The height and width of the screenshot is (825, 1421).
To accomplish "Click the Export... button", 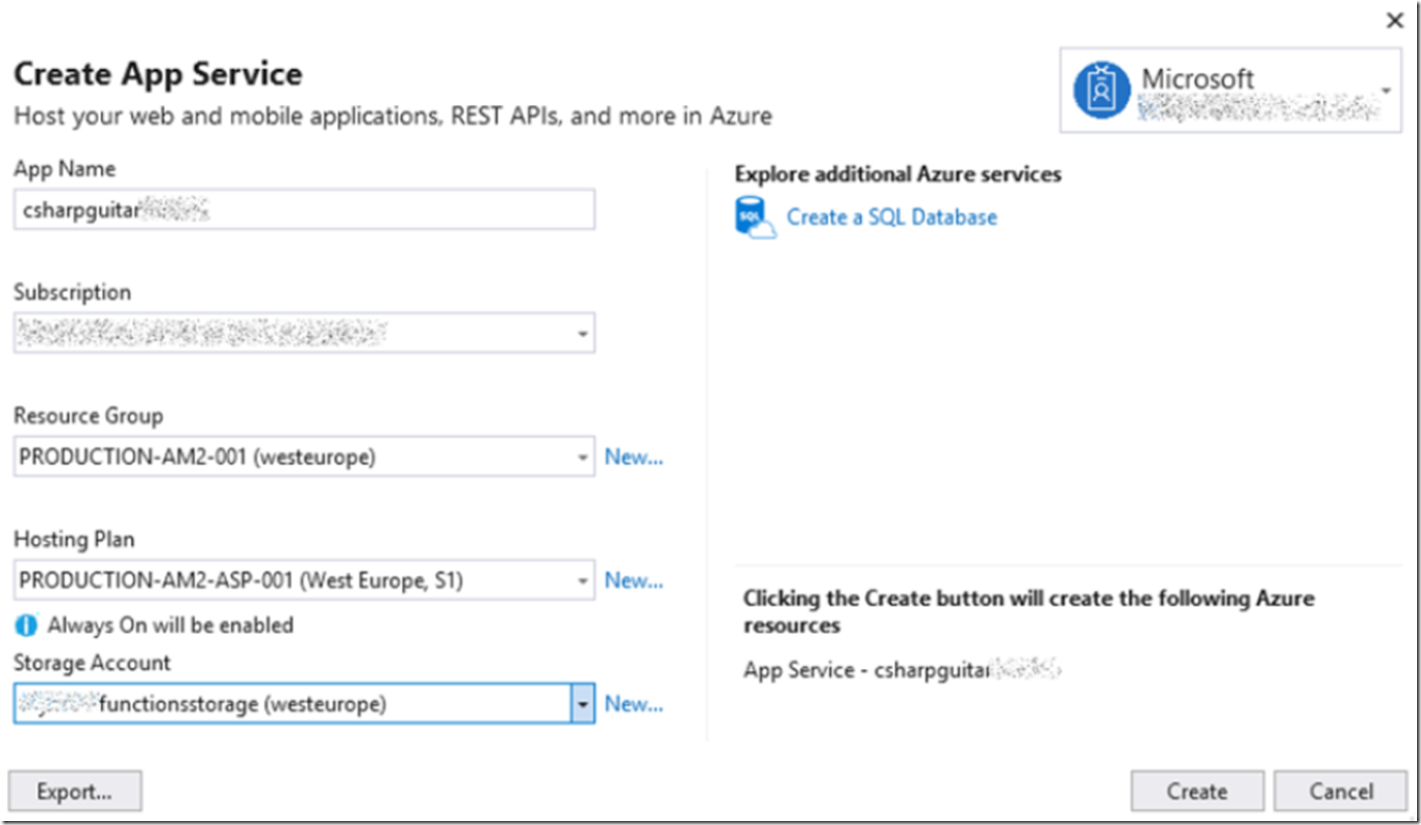I will pyautogui.click(x=75, y=791).
